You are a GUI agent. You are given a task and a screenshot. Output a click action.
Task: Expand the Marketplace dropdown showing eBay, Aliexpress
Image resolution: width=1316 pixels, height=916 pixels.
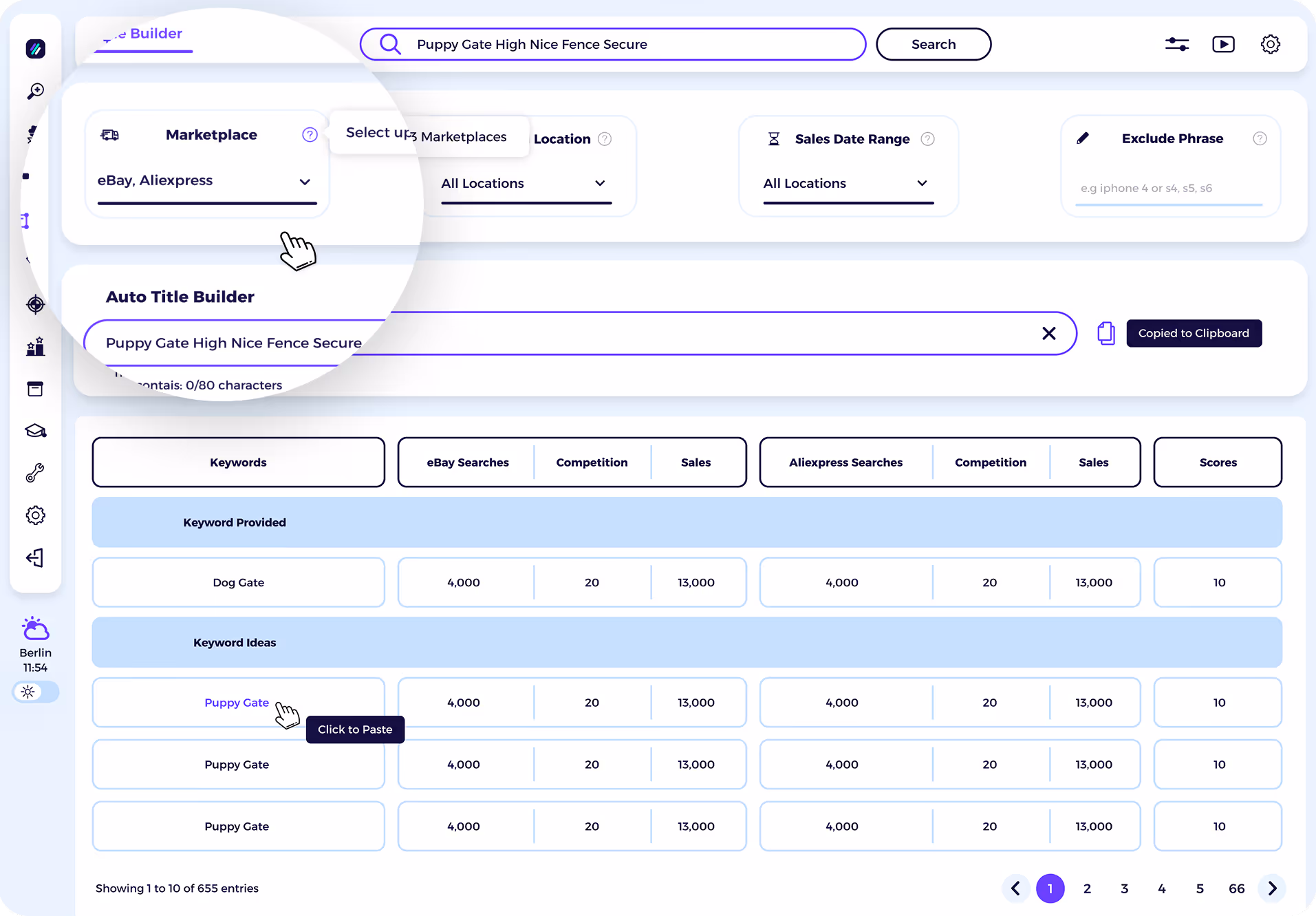tap(207, 182)
